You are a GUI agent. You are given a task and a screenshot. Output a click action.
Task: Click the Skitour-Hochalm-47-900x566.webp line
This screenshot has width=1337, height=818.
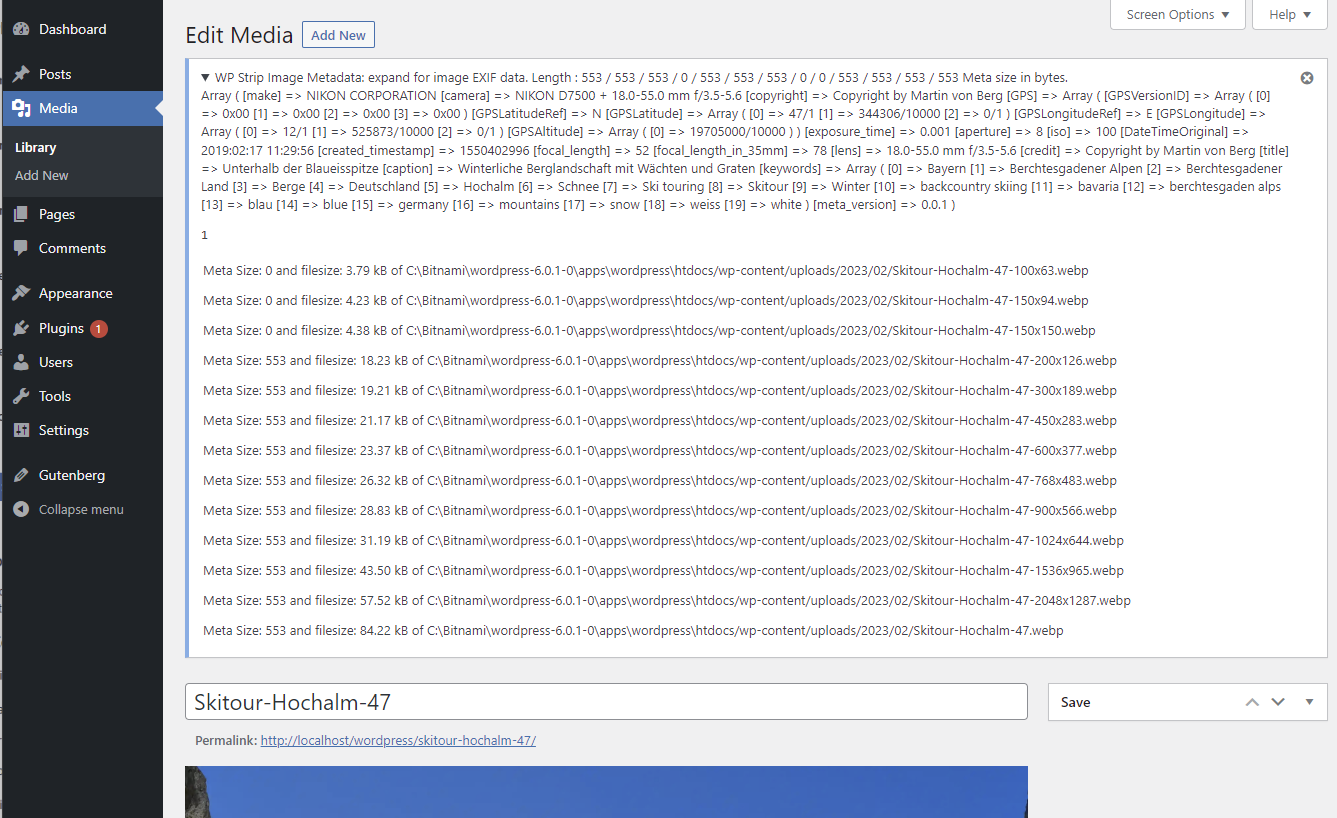point(660,510)
